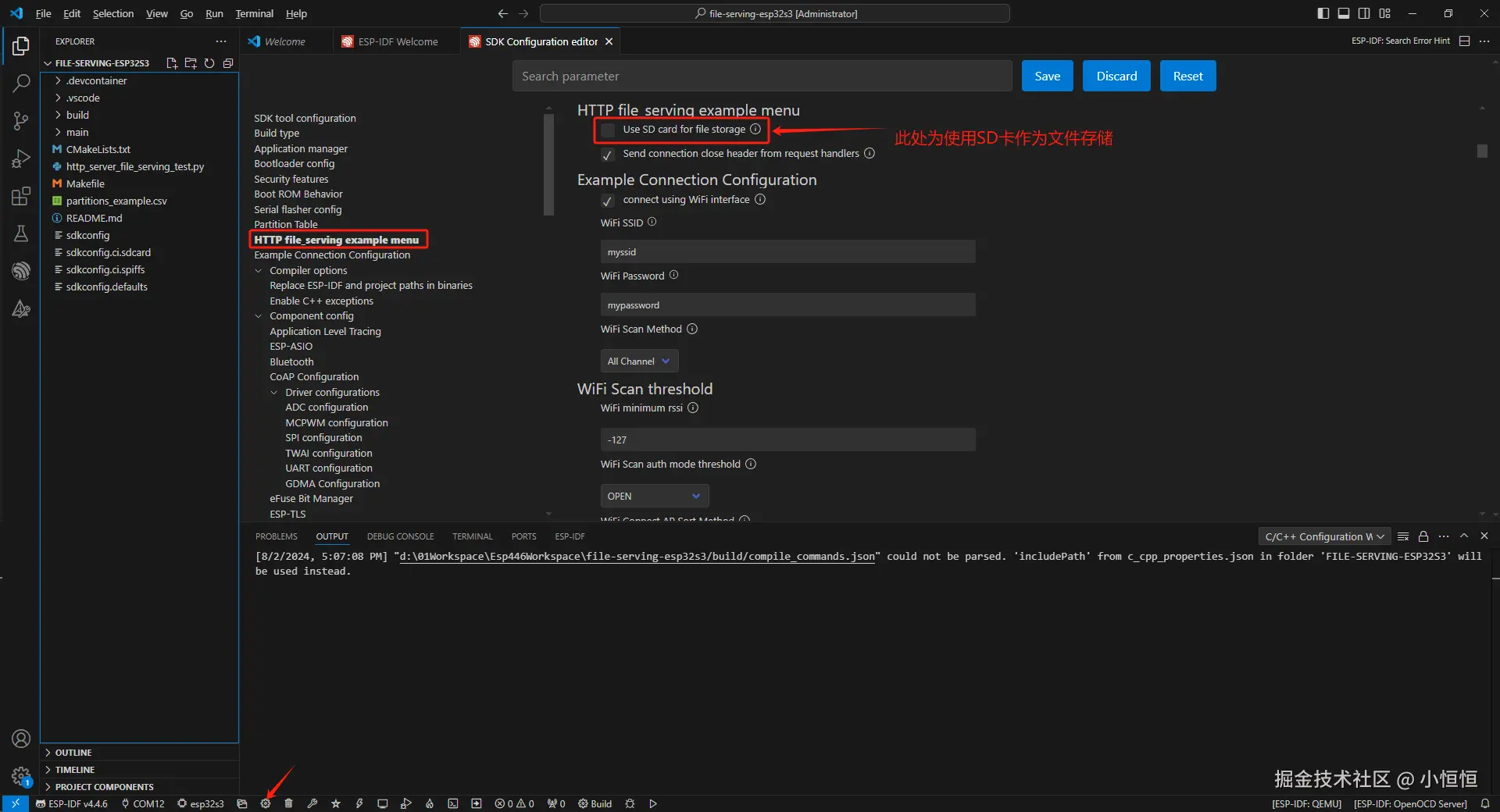This screenshot has height=812, width=1500.
Task: Open the Accounts menu icon
Action: pyautogui.click(x=21, y=739)
